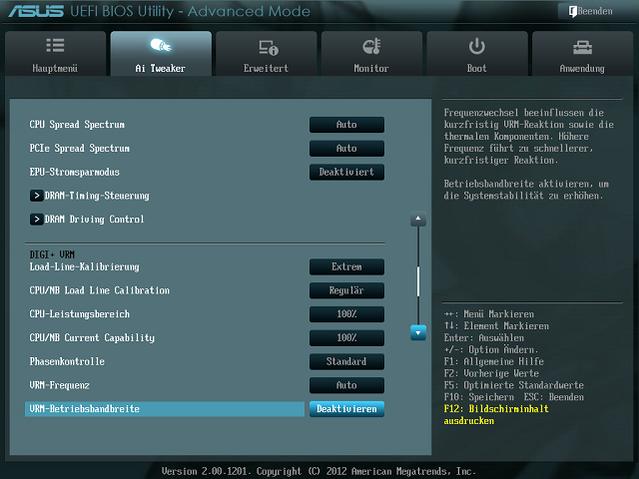Open the Anwendung tab
Image resolution: width=639 pixels, height=479 pixels.
pyautogui.click(x=582, y=53)
